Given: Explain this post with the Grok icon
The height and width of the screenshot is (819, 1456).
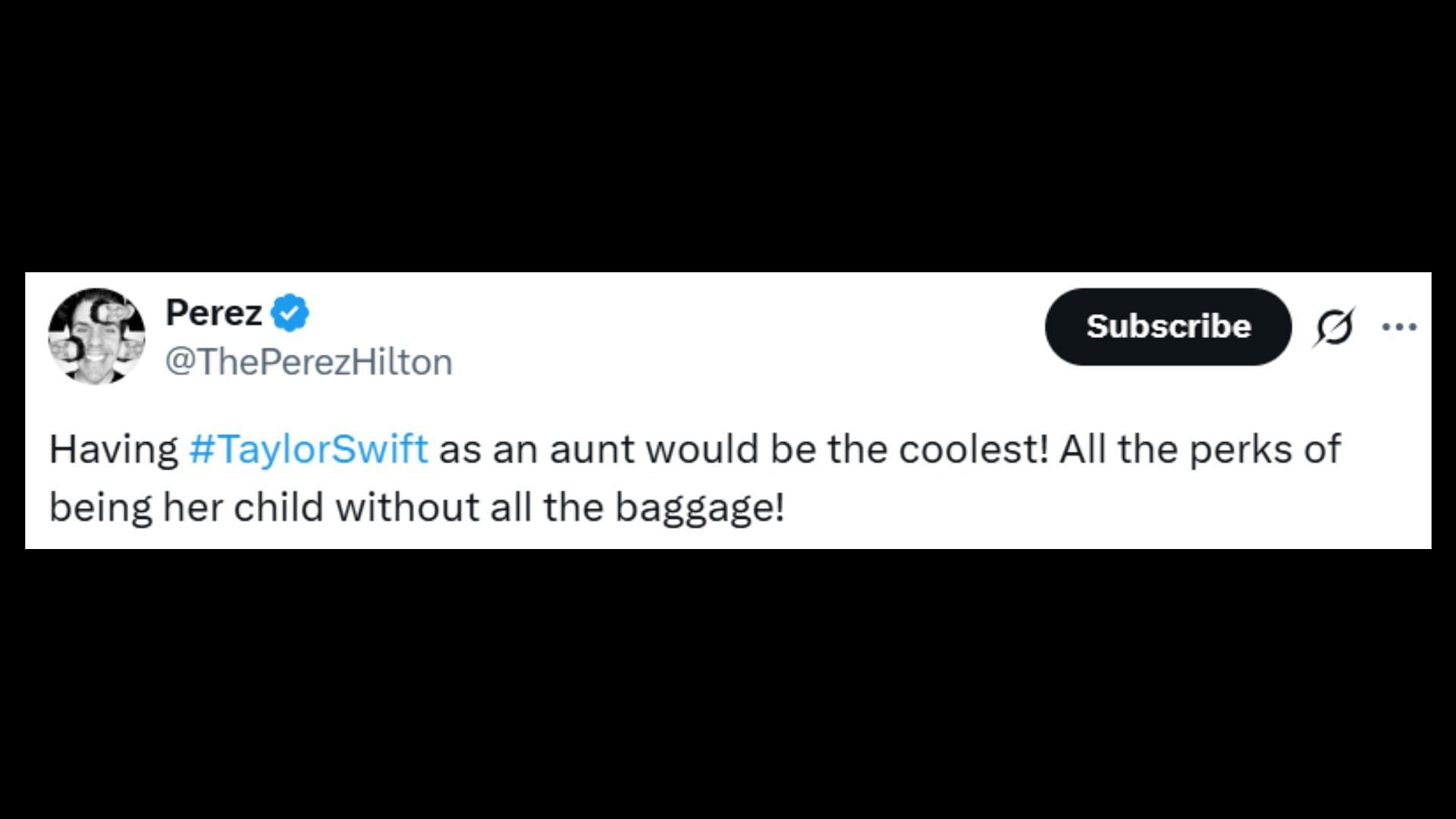Looking at the screenshot, I should (x=1334, y=328).
